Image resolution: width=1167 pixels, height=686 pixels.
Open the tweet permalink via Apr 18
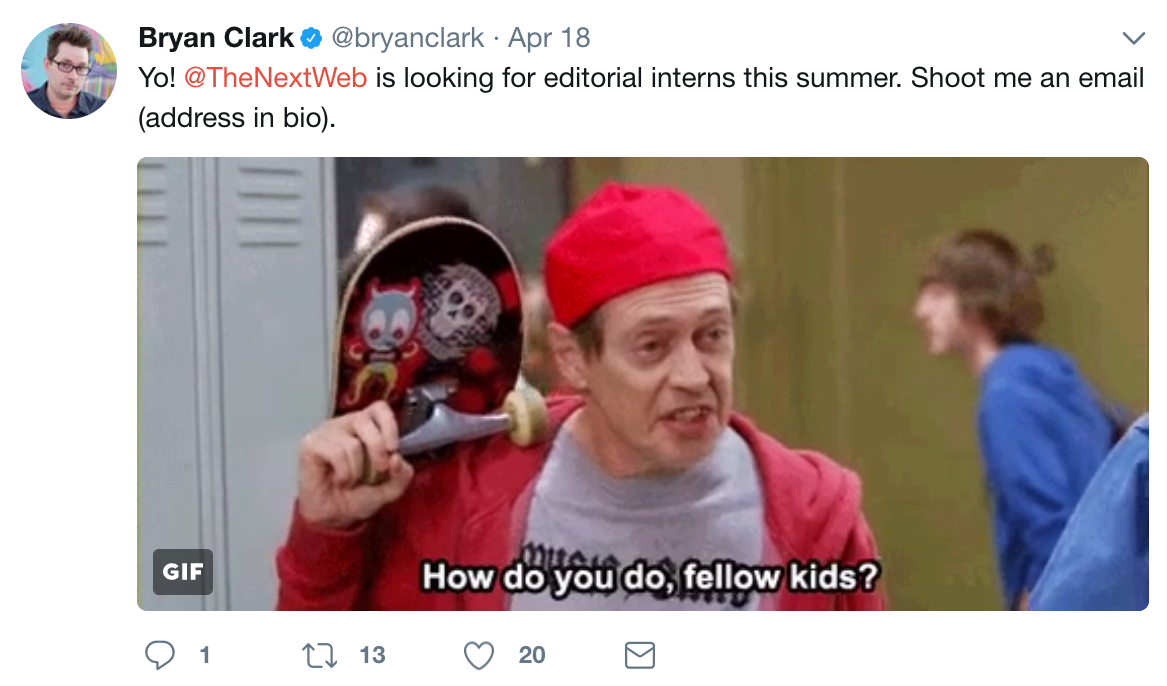pyautogui.click(x=549, y=38)
